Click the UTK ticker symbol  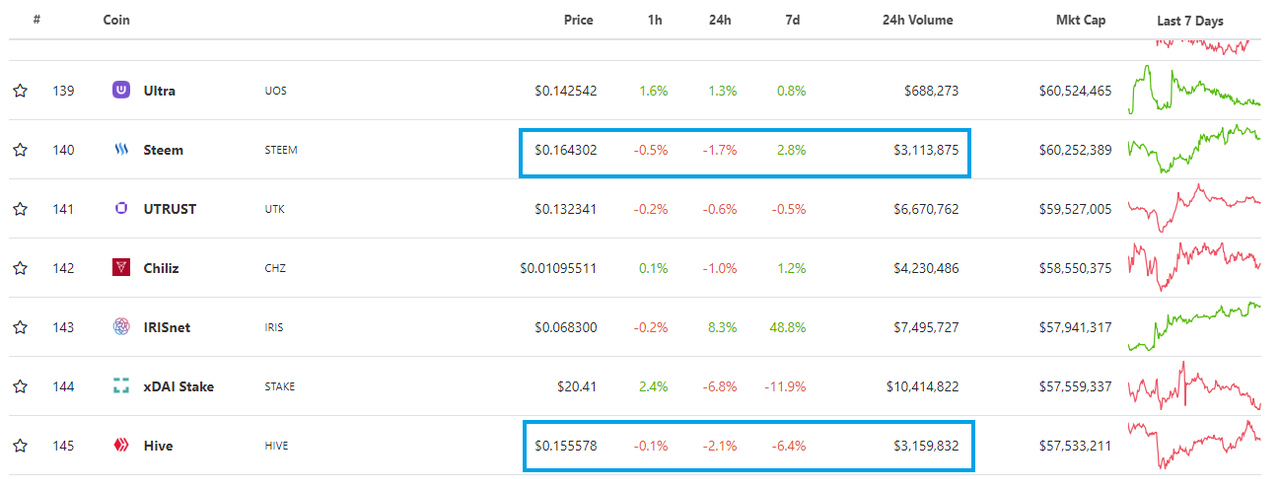[275, 209]
